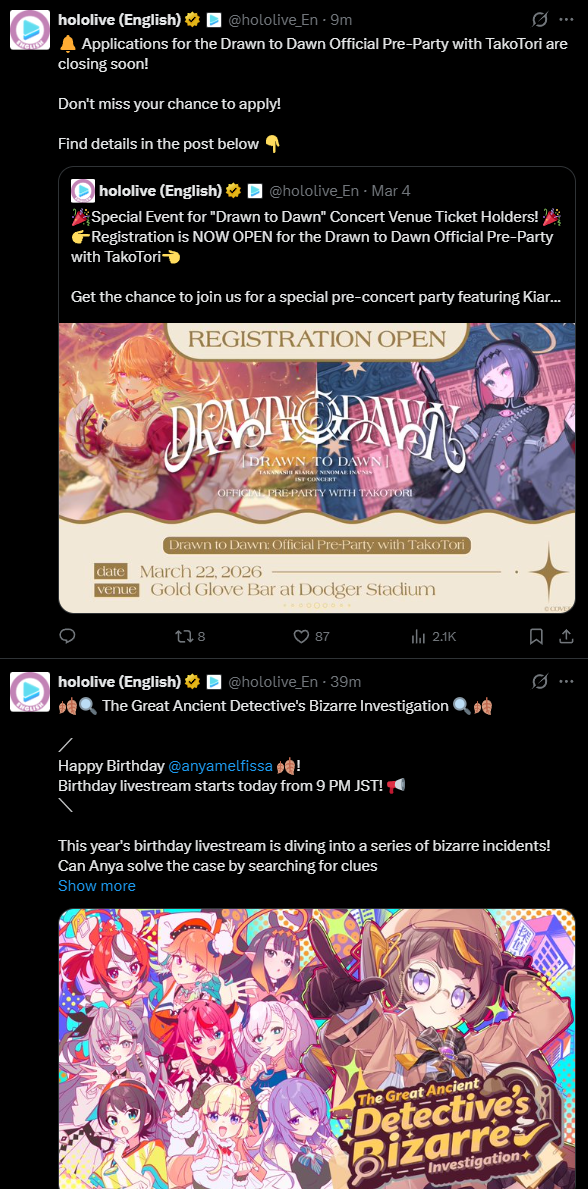Viewport: 588px width, 1189px height.
Task: View analytics showing 2.1K views
Action: click(433, 636)
